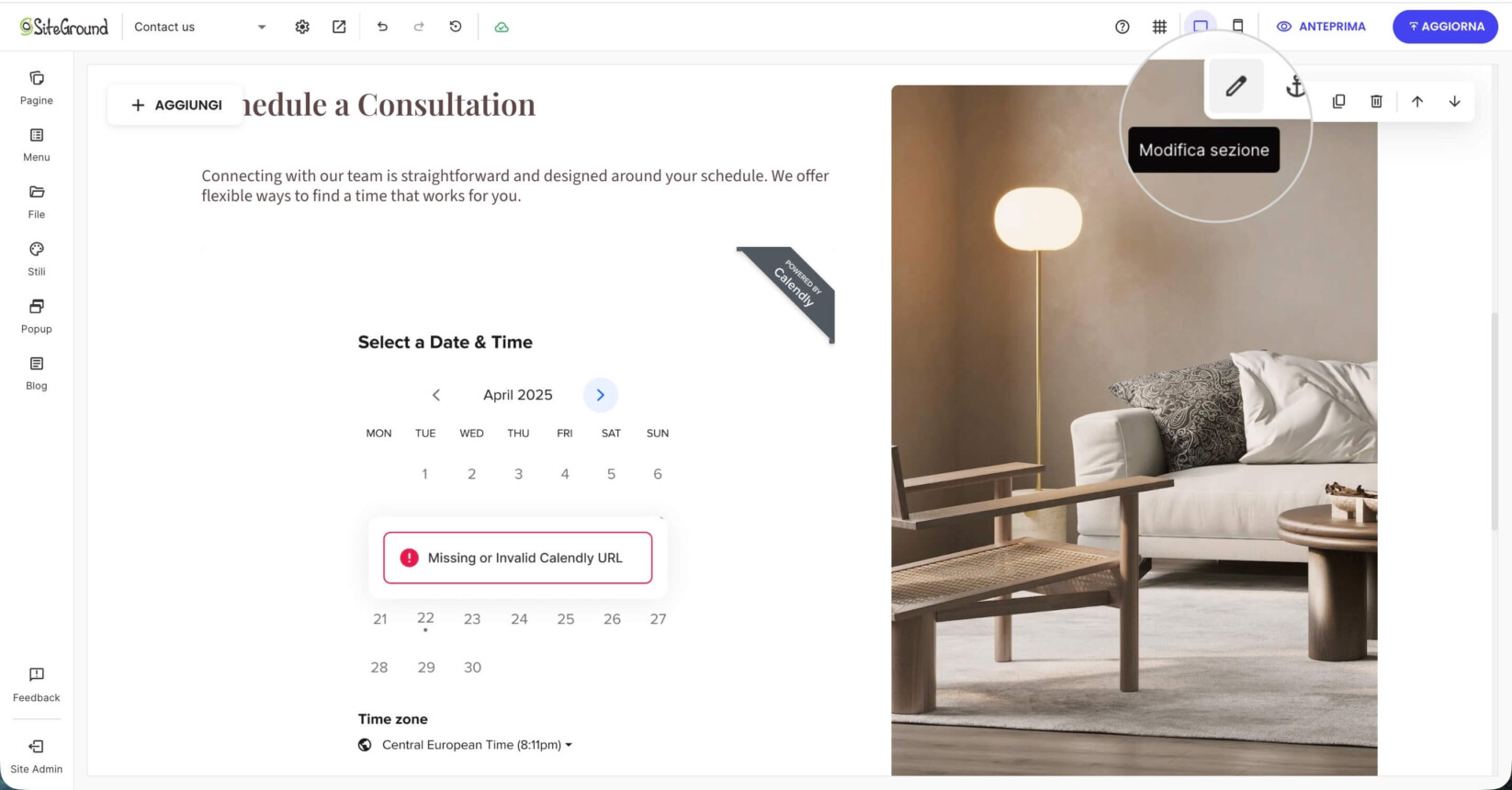Open page in new tab icon
The height and width of the screenshot is (790, 1512).
(339, 27)
